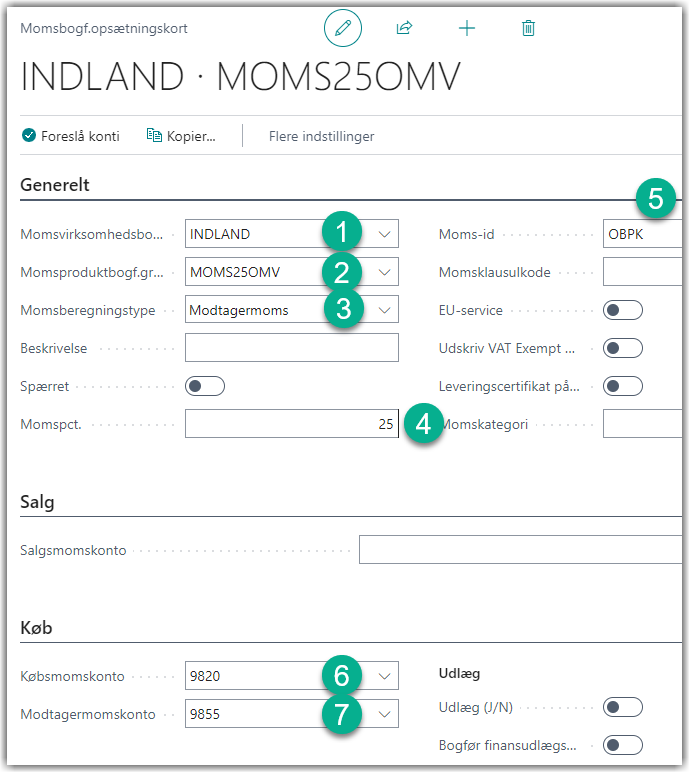Collapse the Generelt section header
The image size is (690, 773).
tap(55, 185)
